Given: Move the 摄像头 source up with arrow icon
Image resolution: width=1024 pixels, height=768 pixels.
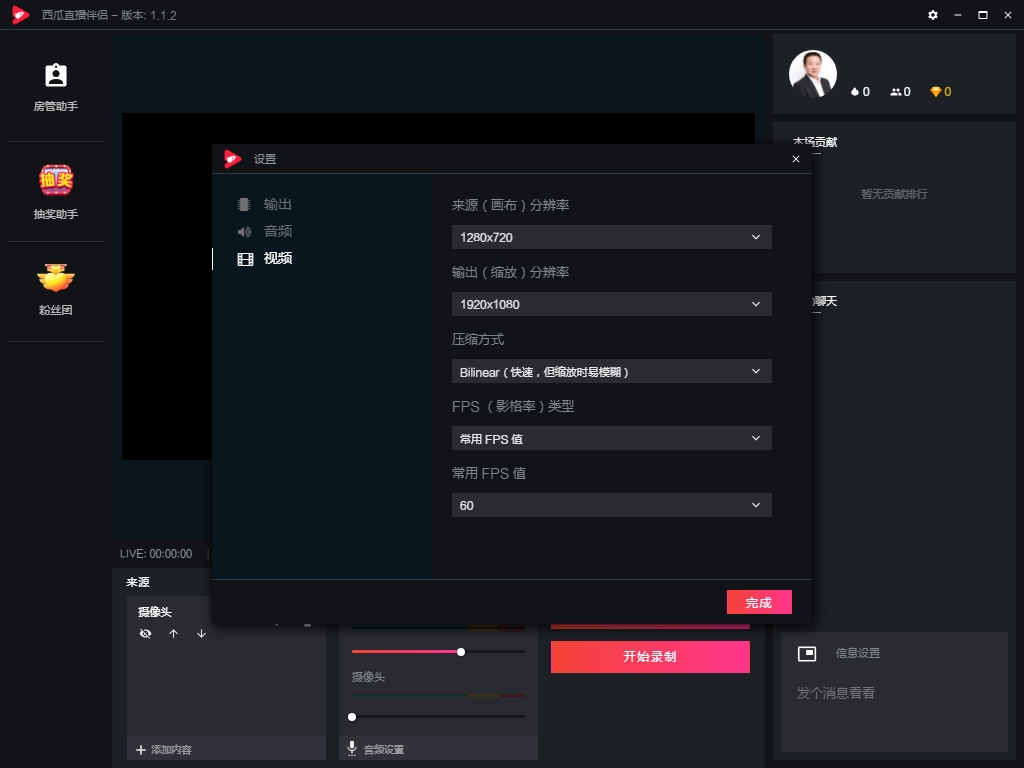Looking at the screenshot, I should pos(172,633).
